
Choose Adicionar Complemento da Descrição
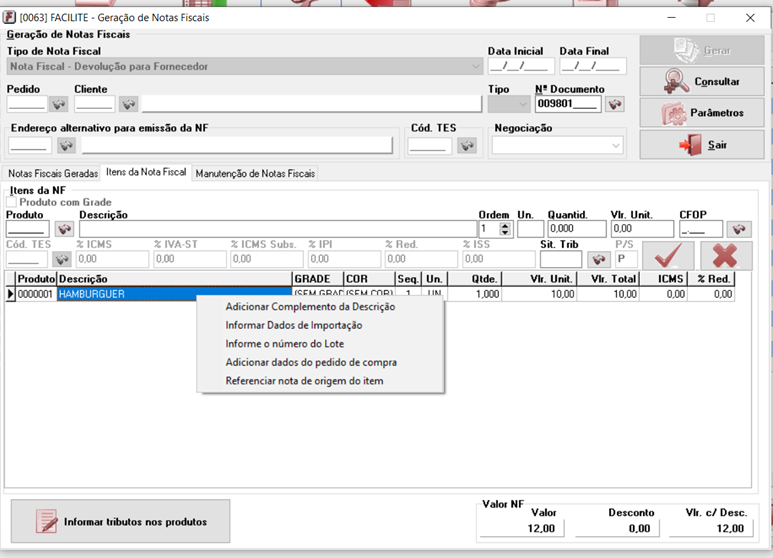tap(310, 307)
